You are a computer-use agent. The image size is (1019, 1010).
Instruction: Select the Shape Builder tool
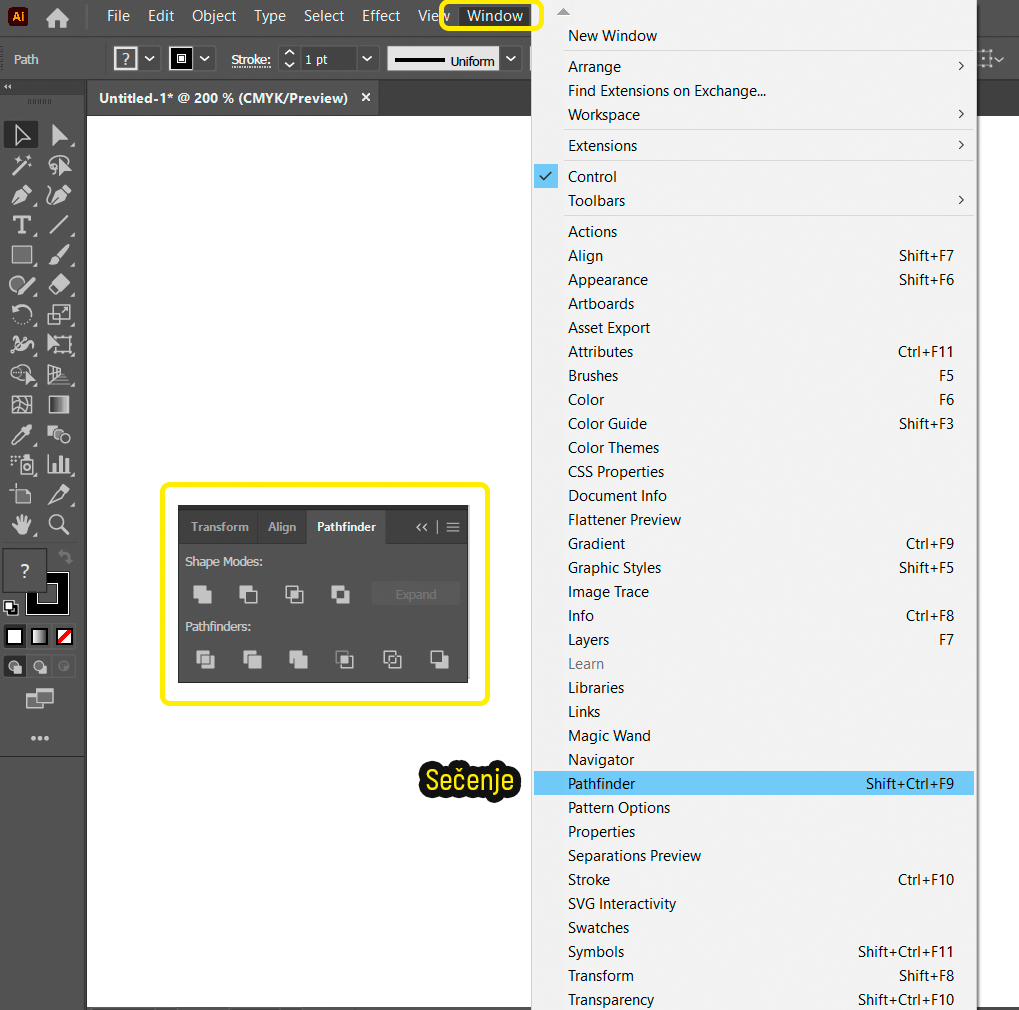(x=21, y=374)
